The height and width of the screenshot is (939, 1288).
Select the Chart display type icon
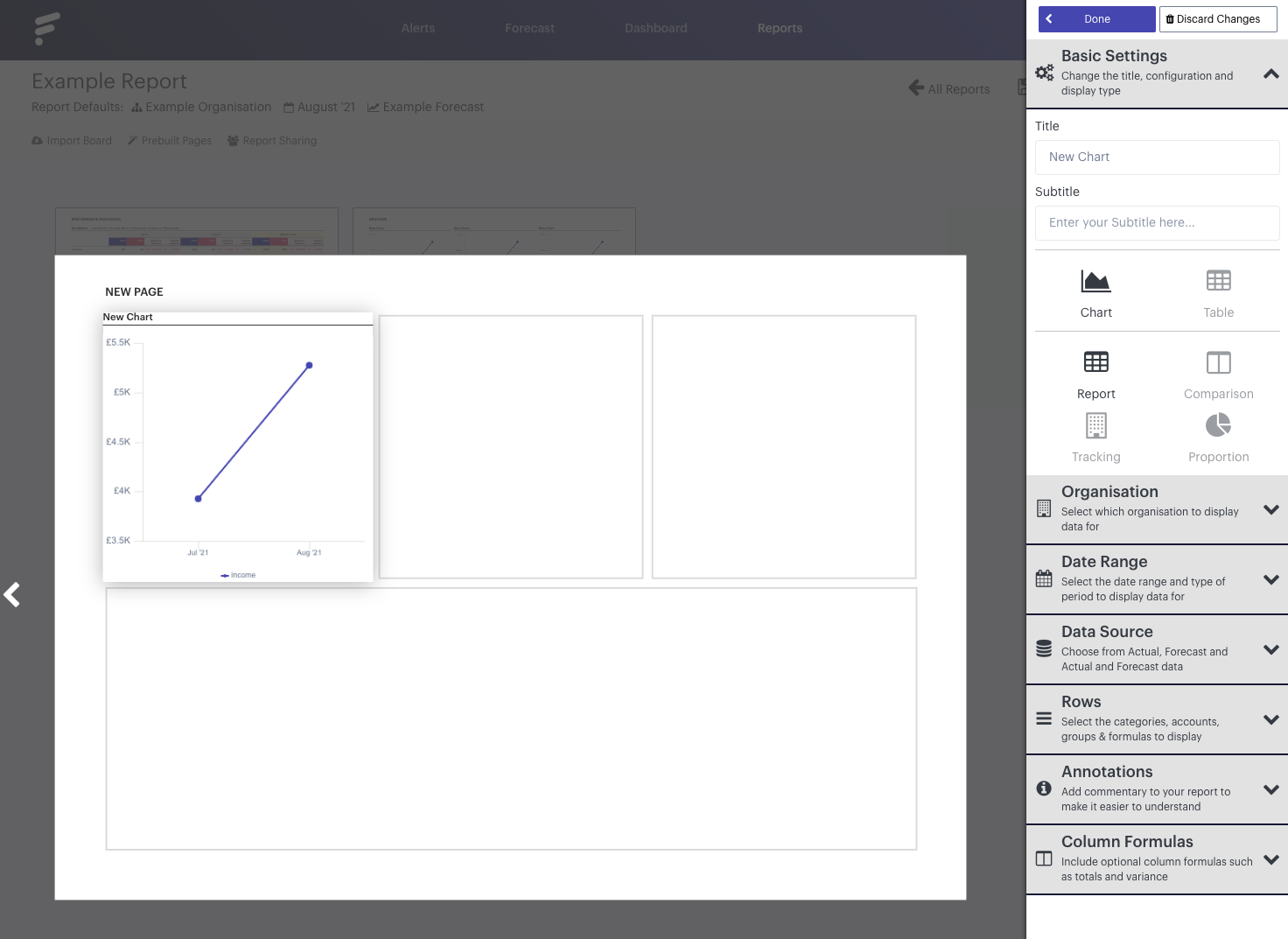coord(1095,281)
